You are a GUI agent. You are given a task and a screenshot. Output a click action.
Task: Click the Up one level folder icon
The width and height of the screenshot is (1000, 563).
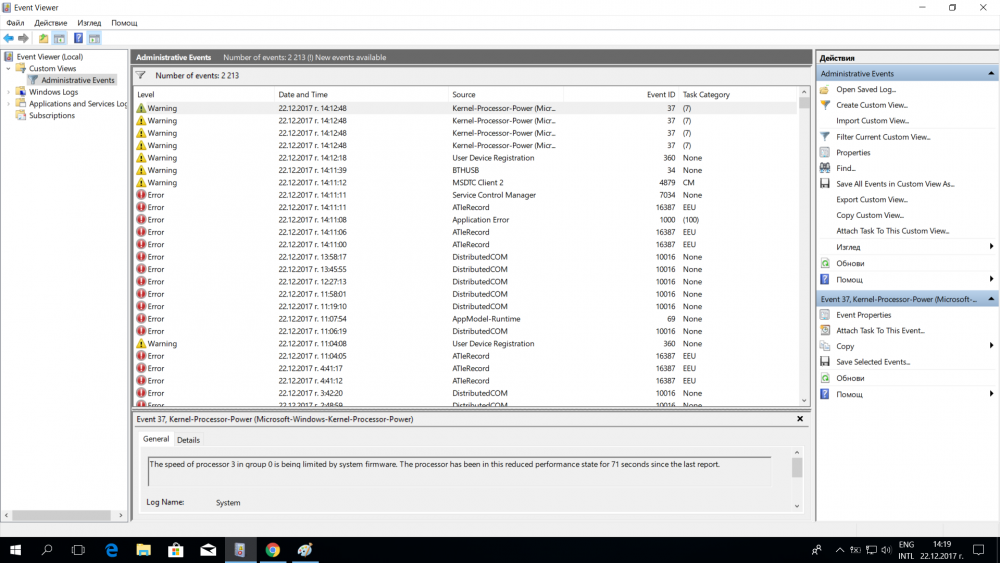coord(43,39)
